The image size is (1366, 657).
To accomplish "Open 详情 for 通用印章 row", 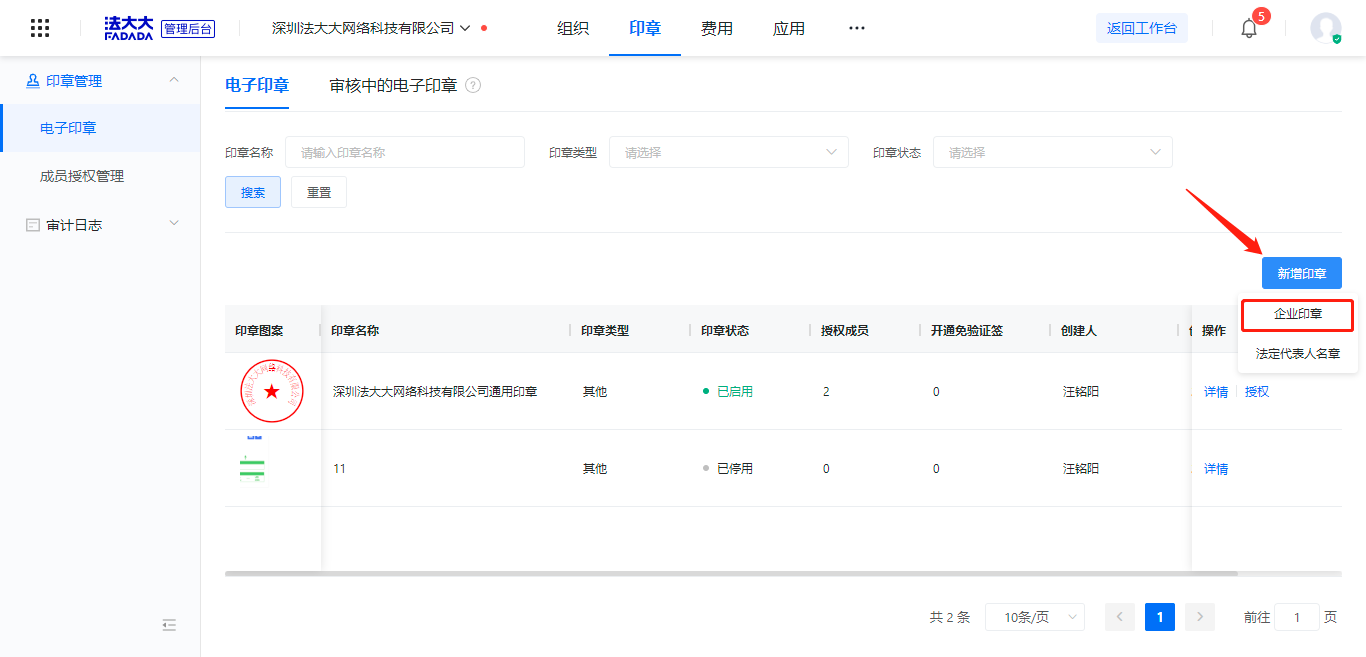I will click(1216, 392).
